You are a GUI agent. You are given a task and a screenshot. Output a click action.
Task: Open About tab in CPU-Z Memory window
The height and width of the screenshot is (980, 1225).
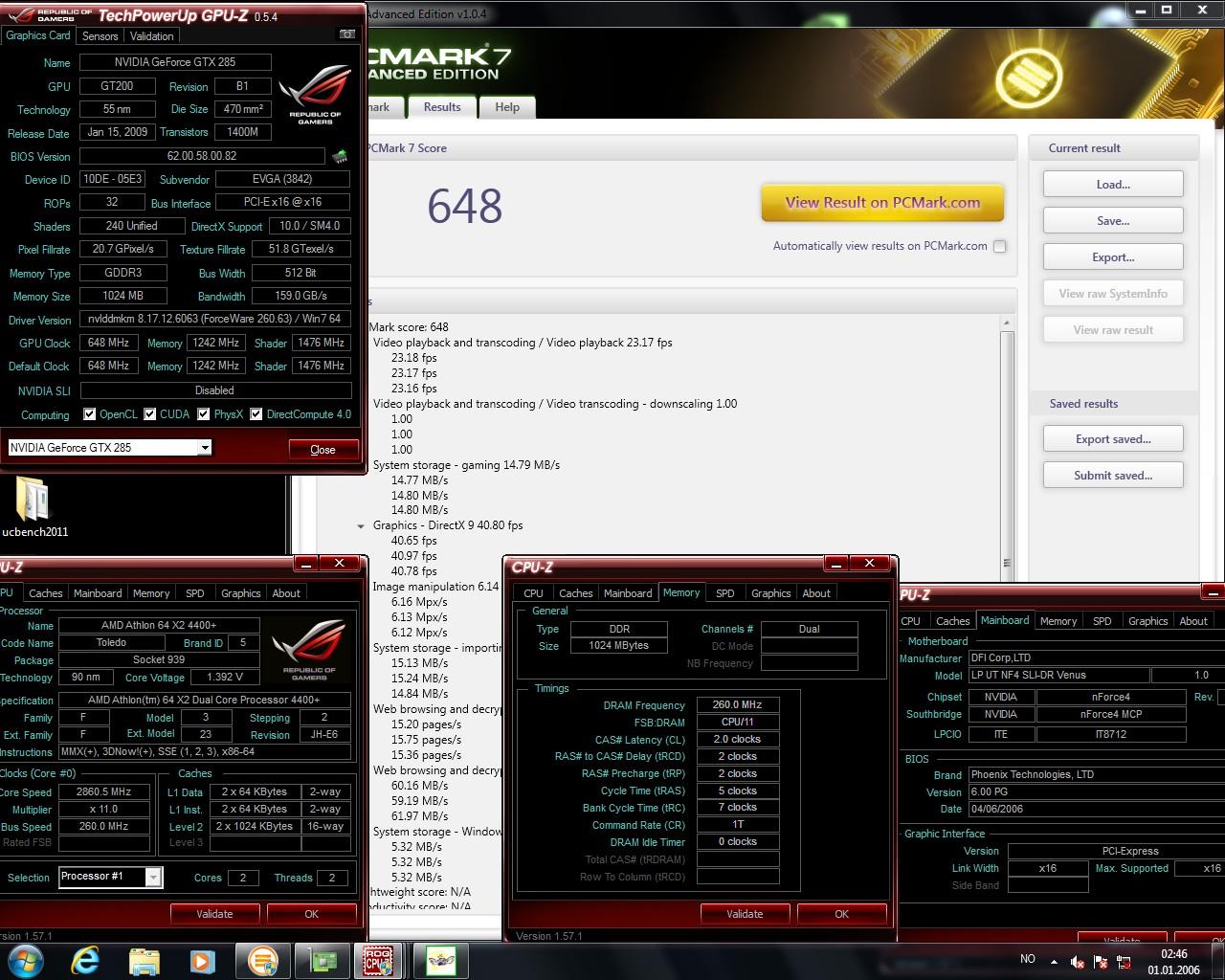coord(816,593)
